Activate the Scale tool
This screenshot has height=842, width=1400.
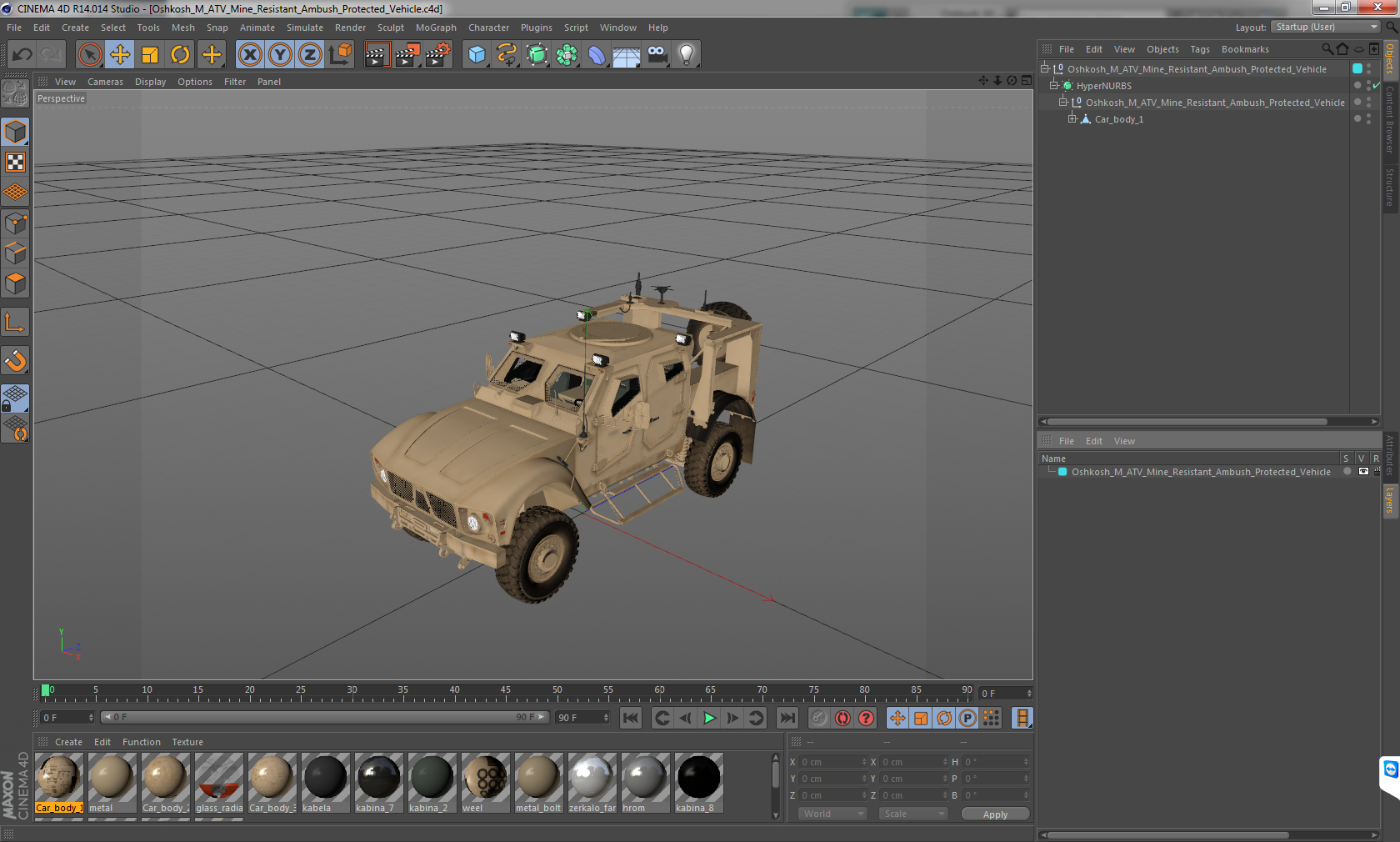tap(150, 55)
